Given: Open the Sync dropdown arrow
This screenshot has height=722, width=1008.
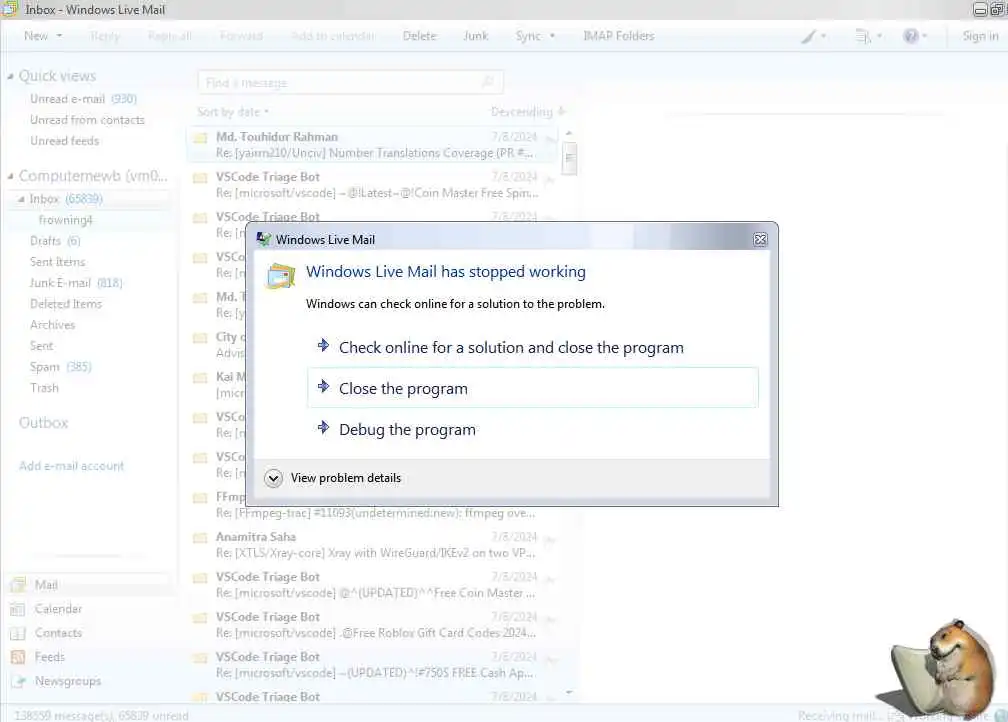Looking at the screenshot, I should (552, 36).
